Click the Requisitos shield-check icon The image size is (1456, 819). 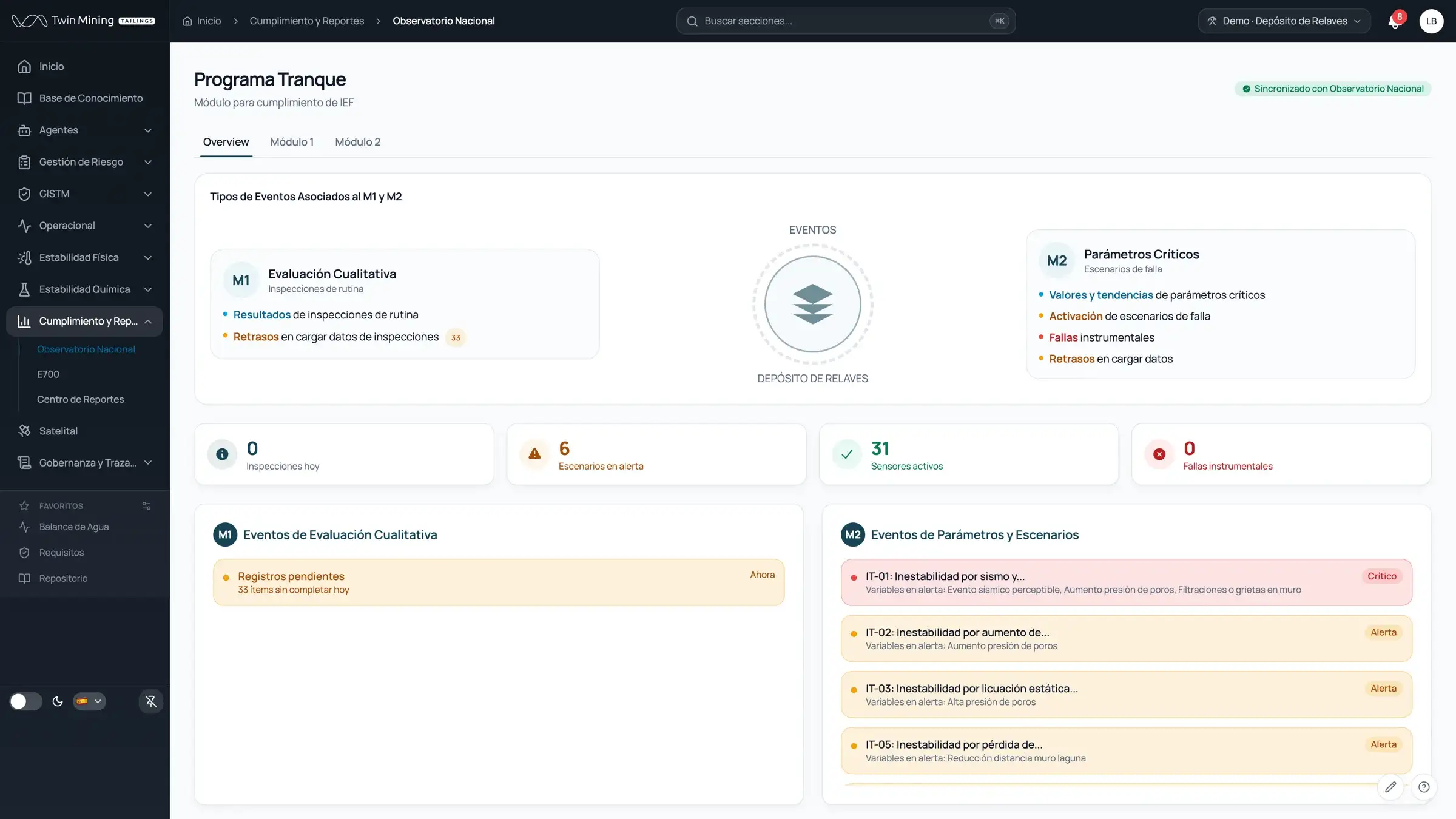(x=24, y=553)
